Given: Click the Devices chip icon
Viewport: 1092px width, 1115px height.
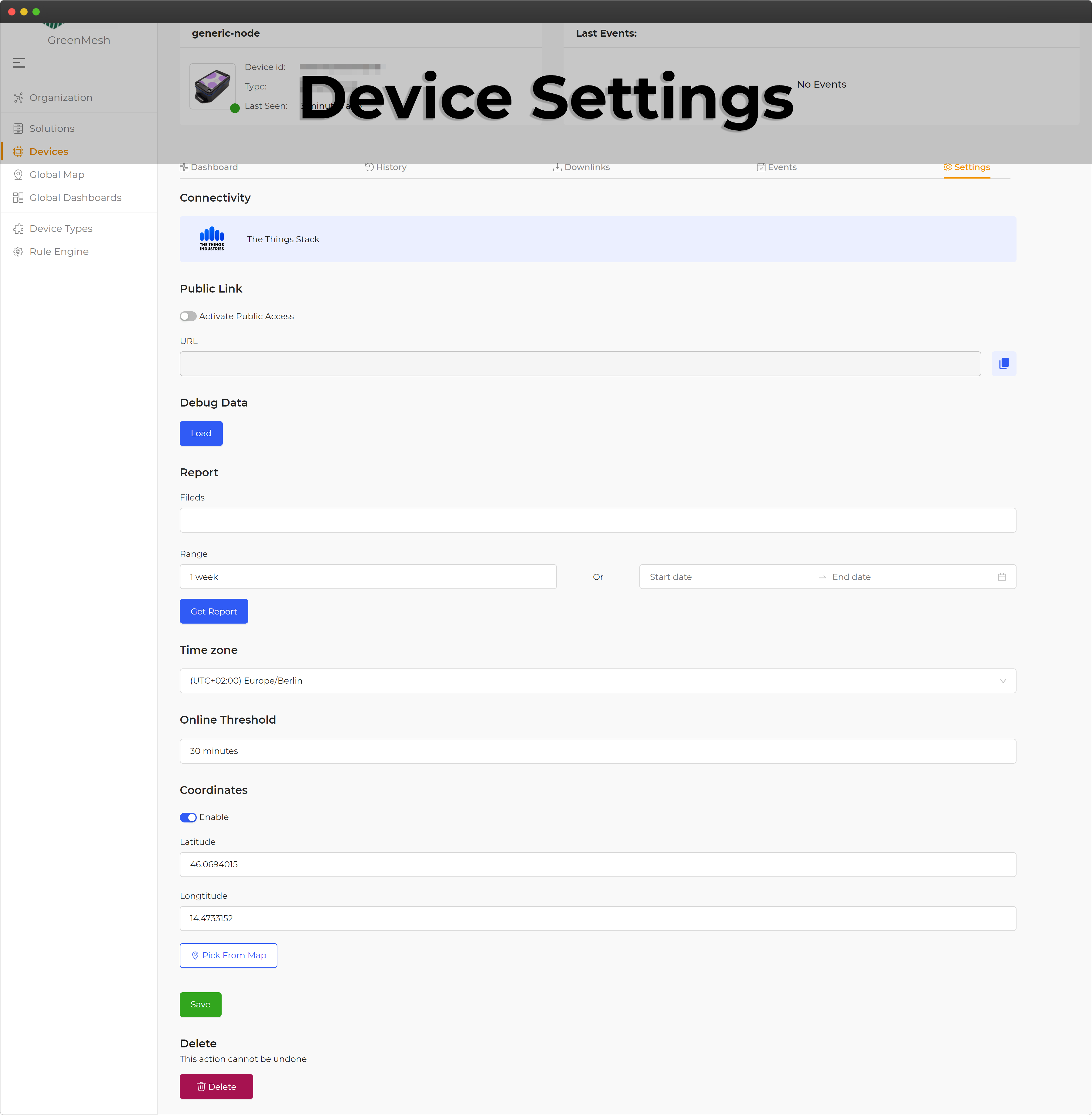Looking at the screenshot, I should [18, 151].
